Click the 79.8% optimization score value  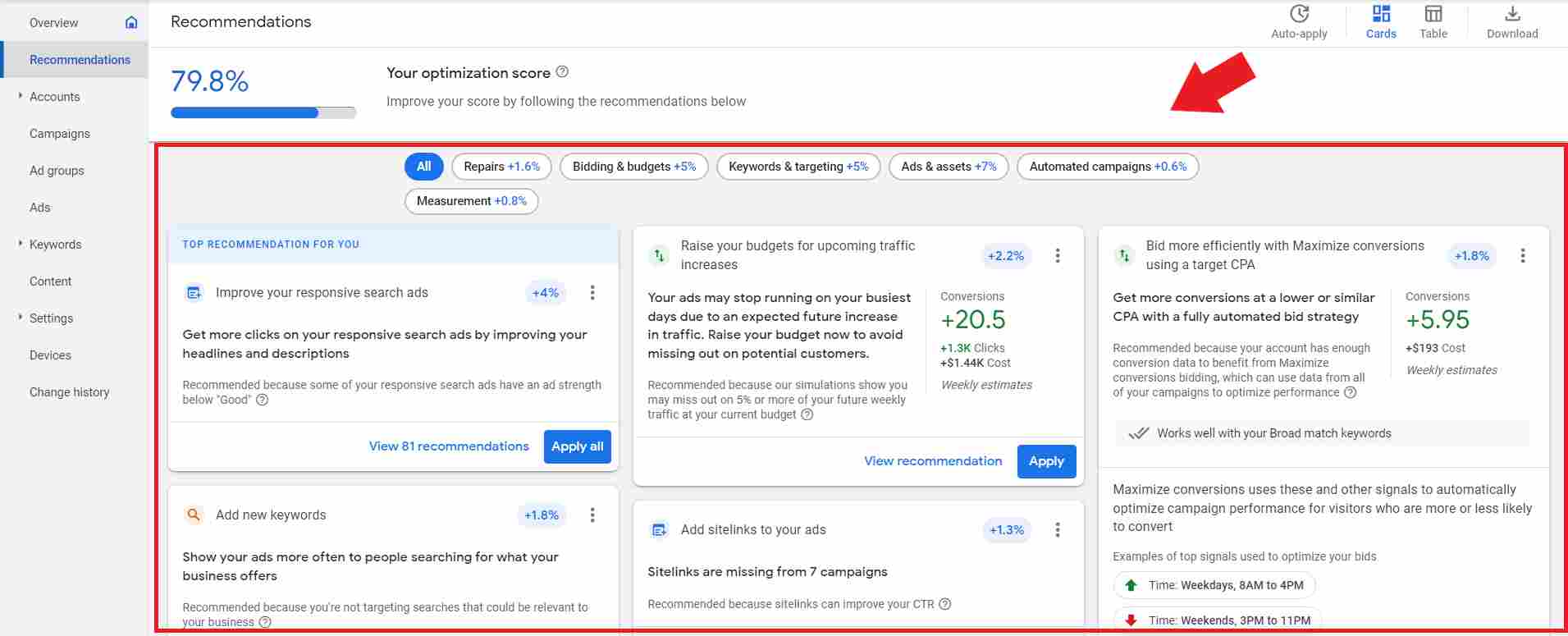point(210,81)
